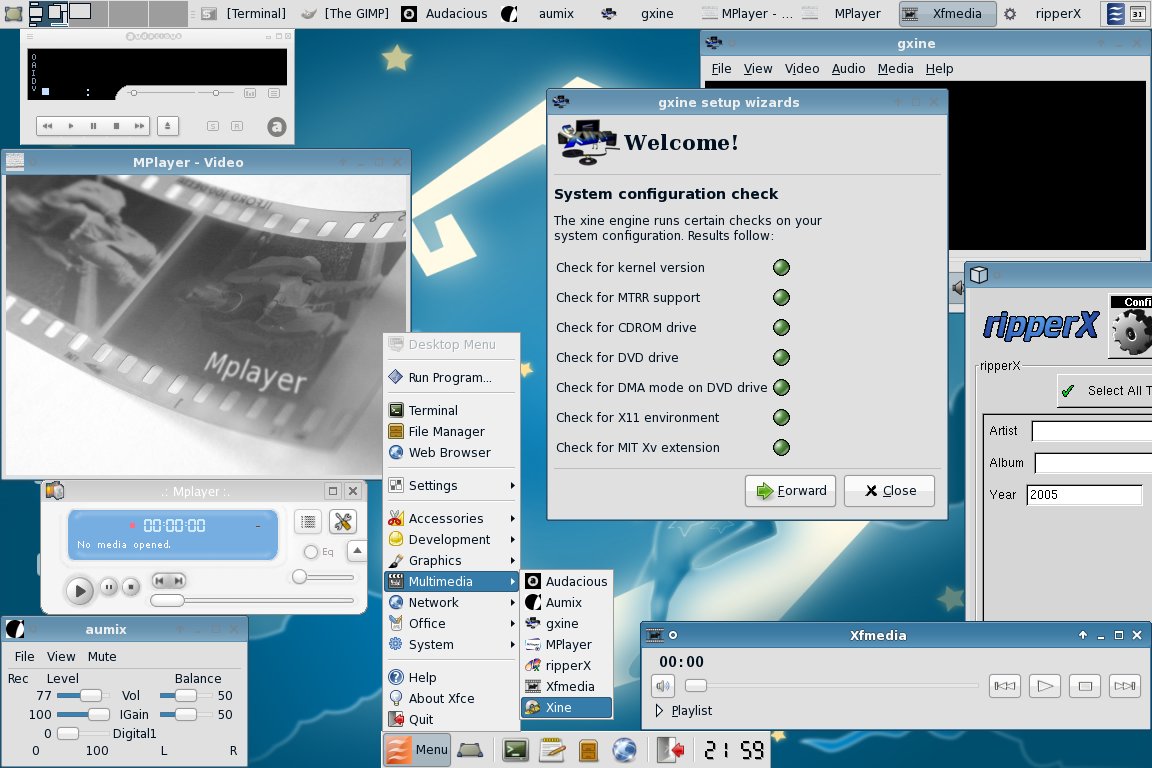The height and width of the screenshot is (768, 1152).
Task: Stop in the small MPlayer controller
Action: [130, 586]
